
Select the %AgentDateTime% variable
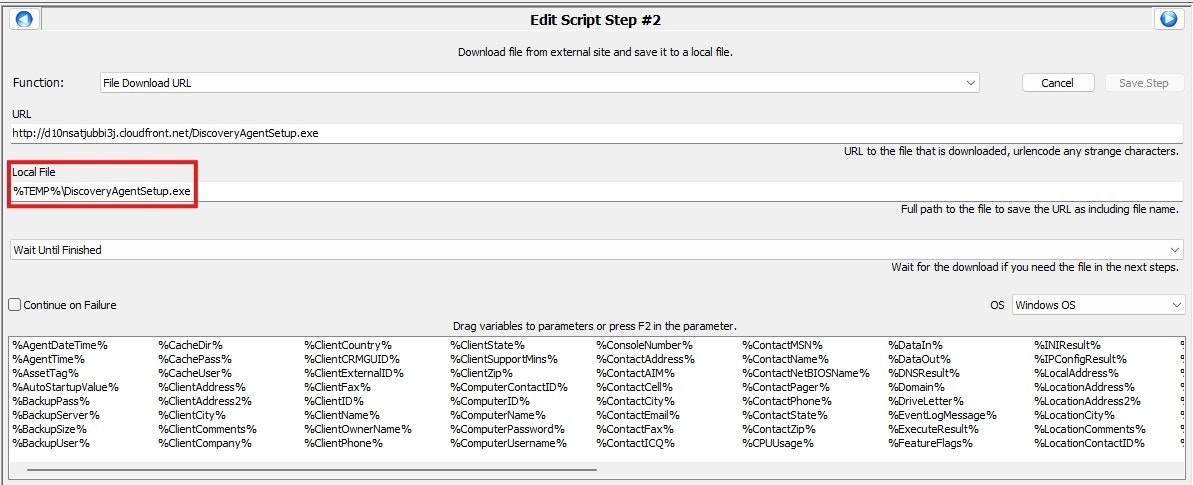pos(60,345)
